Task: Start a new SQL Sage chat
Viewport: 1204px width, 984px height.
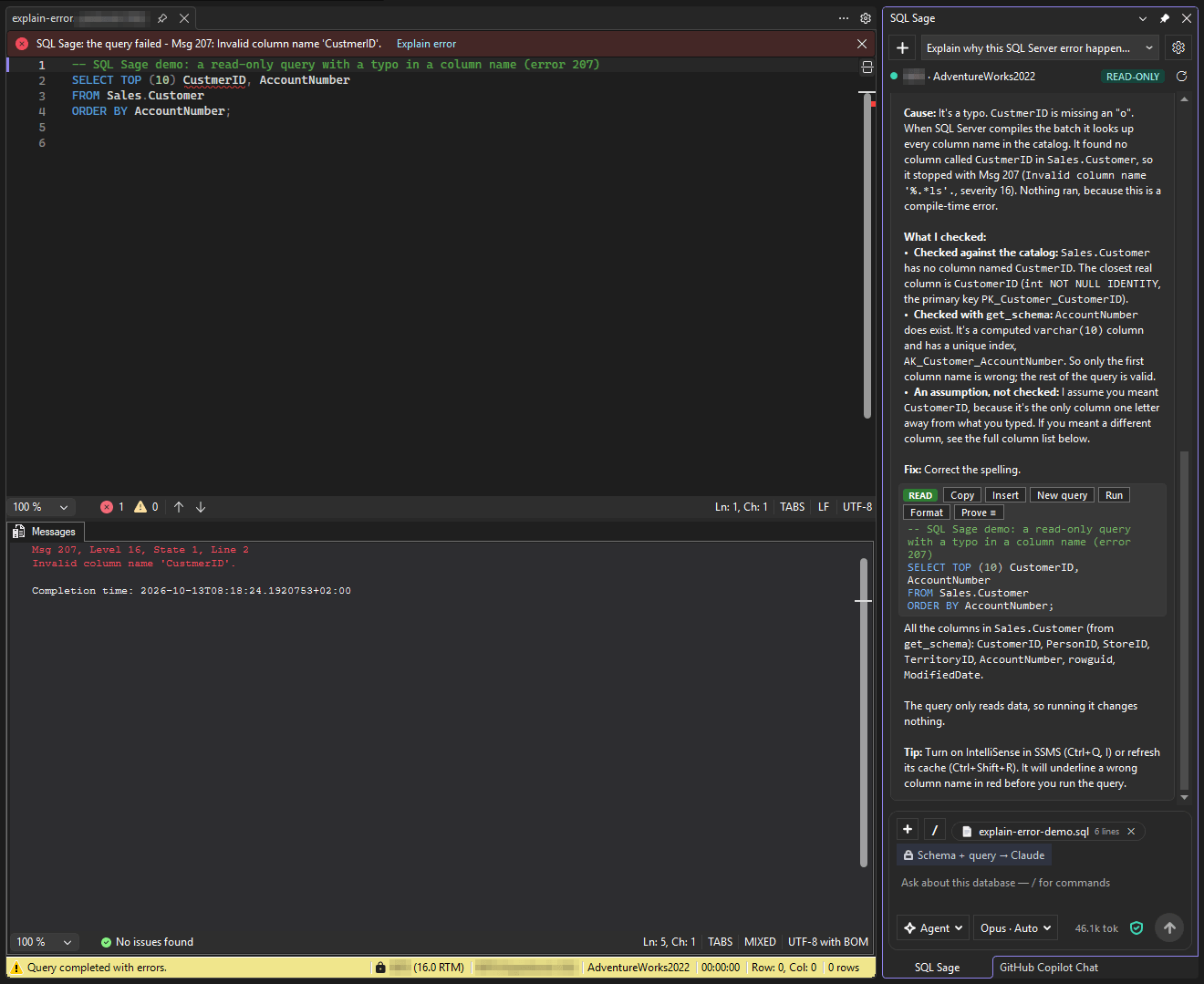Action: coord(903,48)
